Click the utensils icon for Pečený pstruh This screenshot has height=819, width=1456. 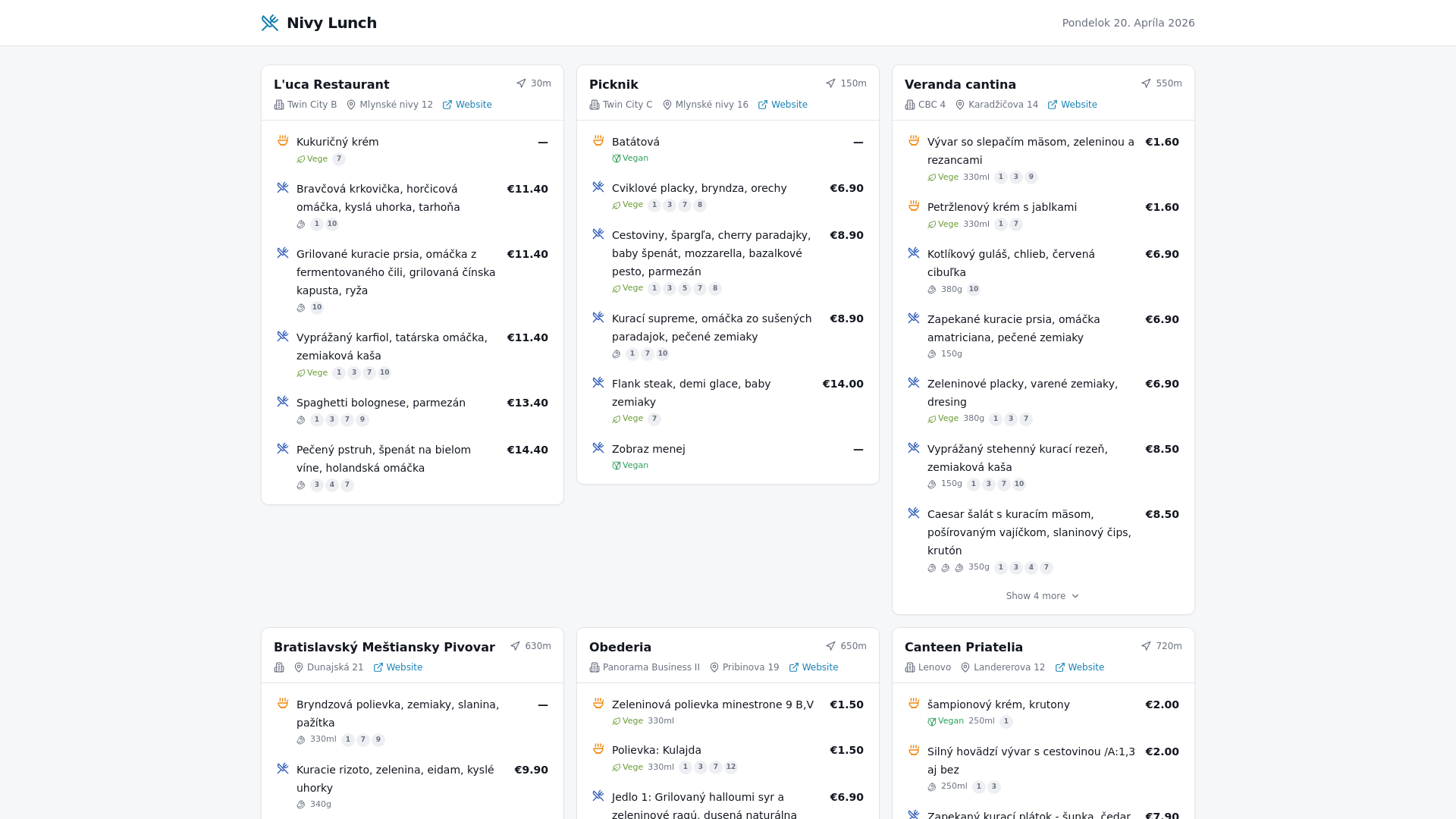click(283, 448)
